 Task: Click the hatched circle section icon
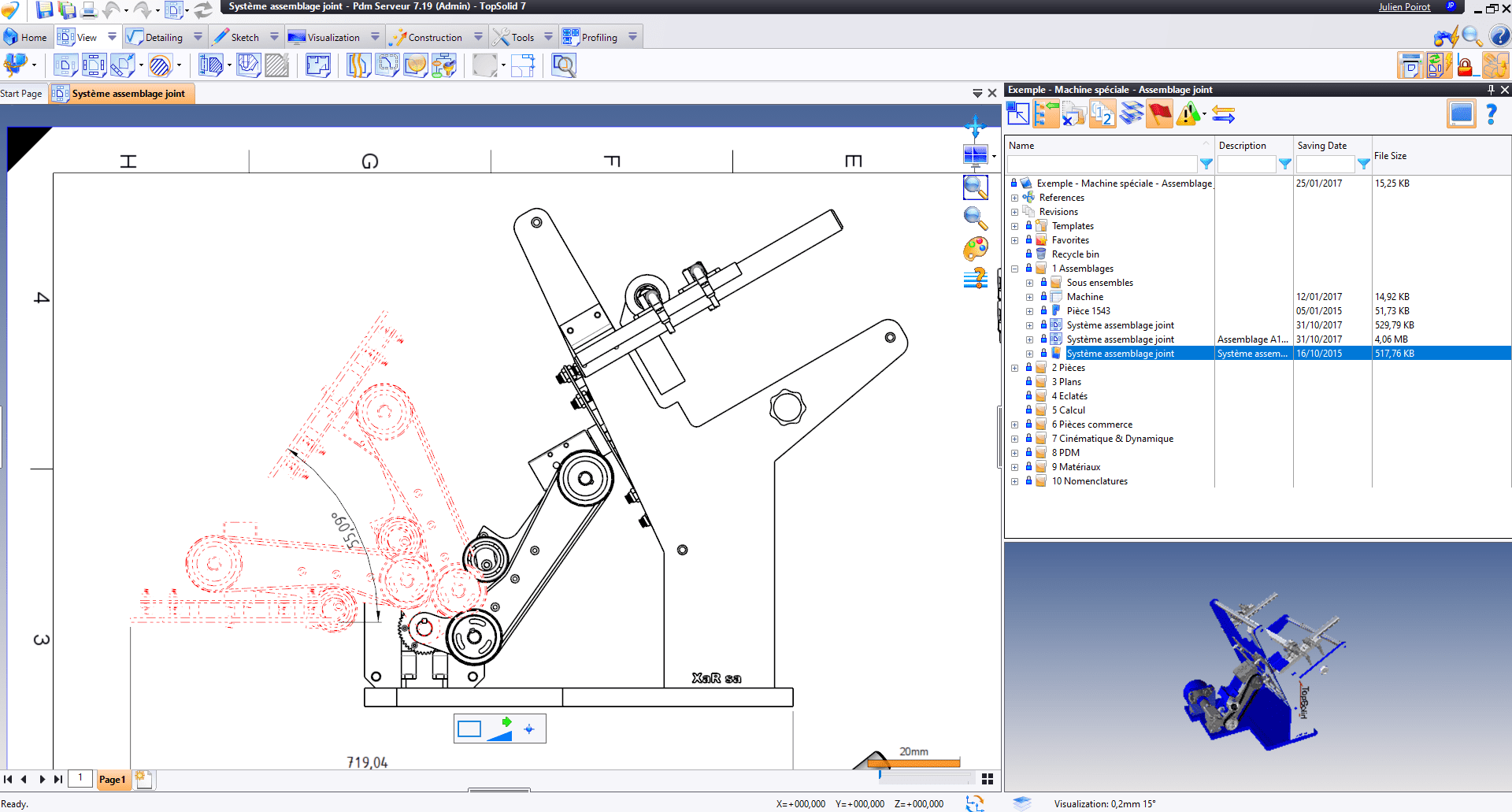click(161, 65)
